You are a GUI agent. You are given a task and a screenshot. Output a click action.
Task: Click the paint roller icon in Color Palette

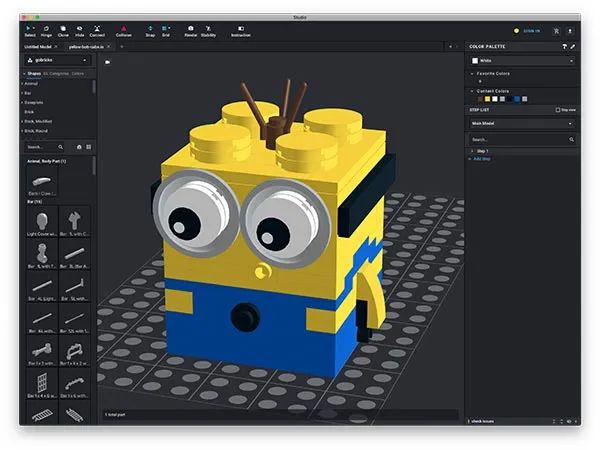pyautogui.click(x=565, y=47)
